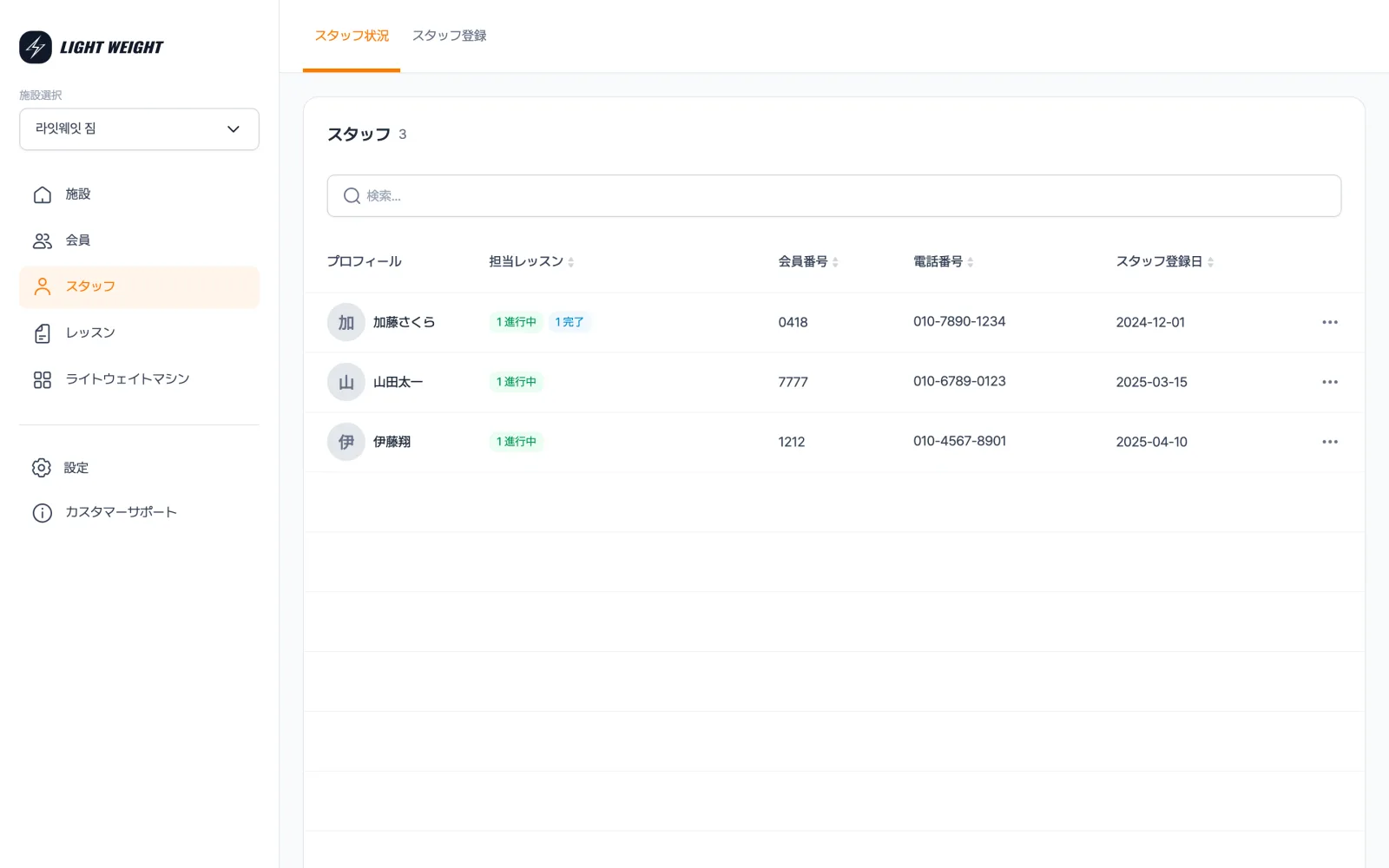Expand the 施設選択 facility dropdown
This screenshot has height=868, width=1389.
coord(139,129)
